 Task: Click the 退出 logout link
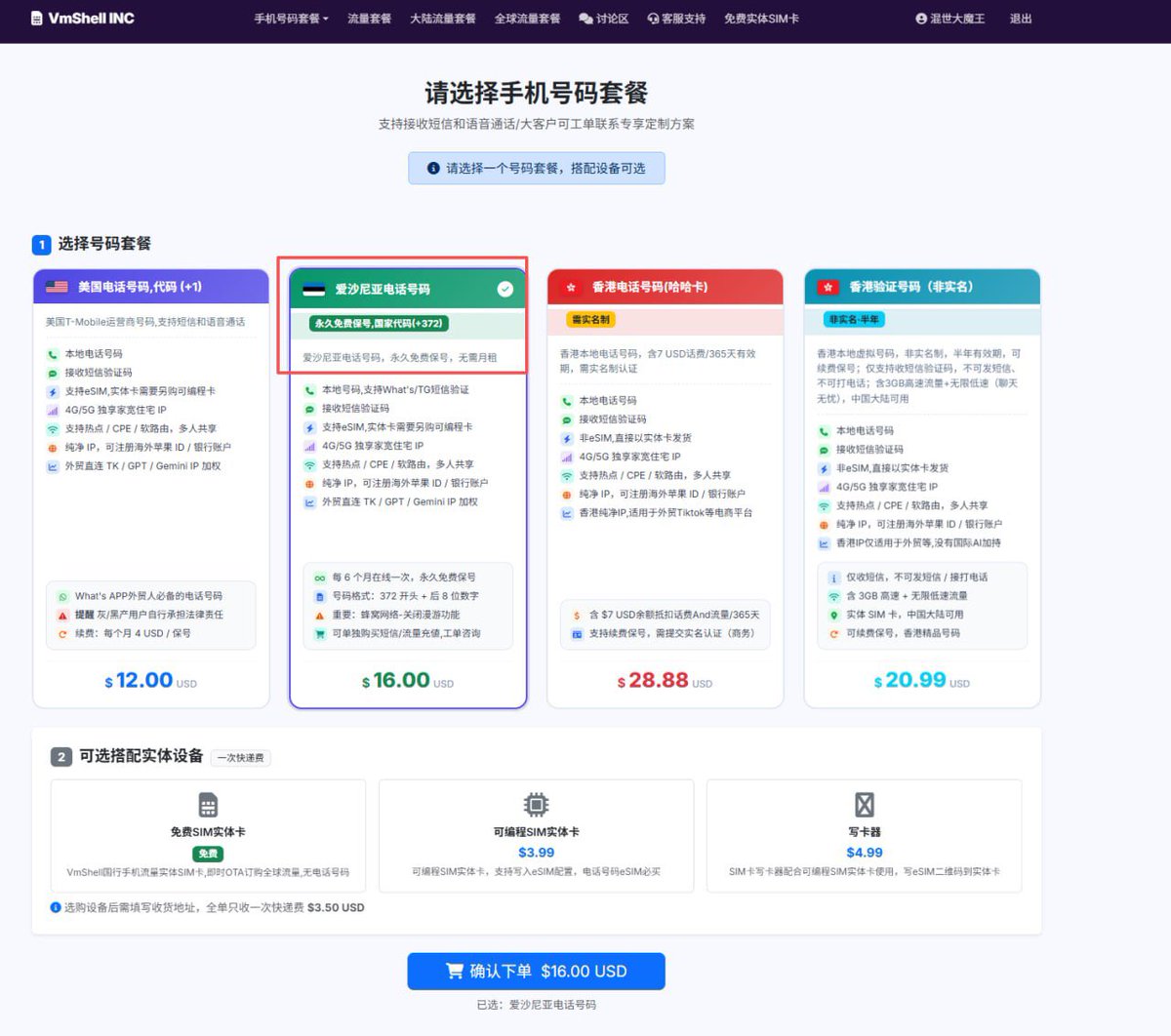pos(1021,19)
